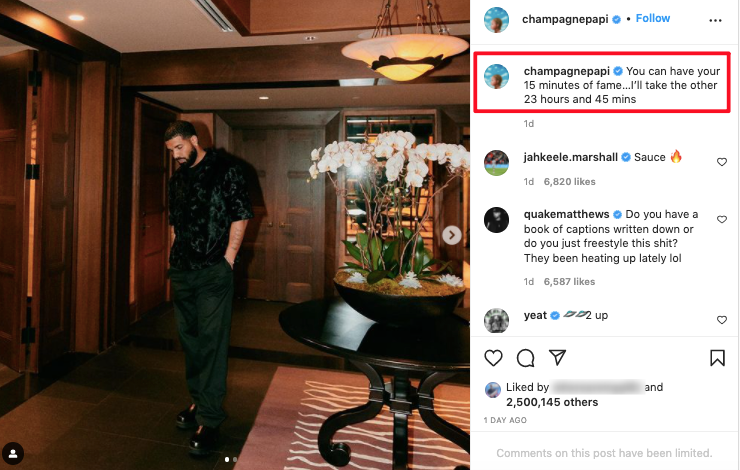The height and width of the screenshot is (470, 740).
Task: Follow champagnepapi
Action: tap(653, 19)
